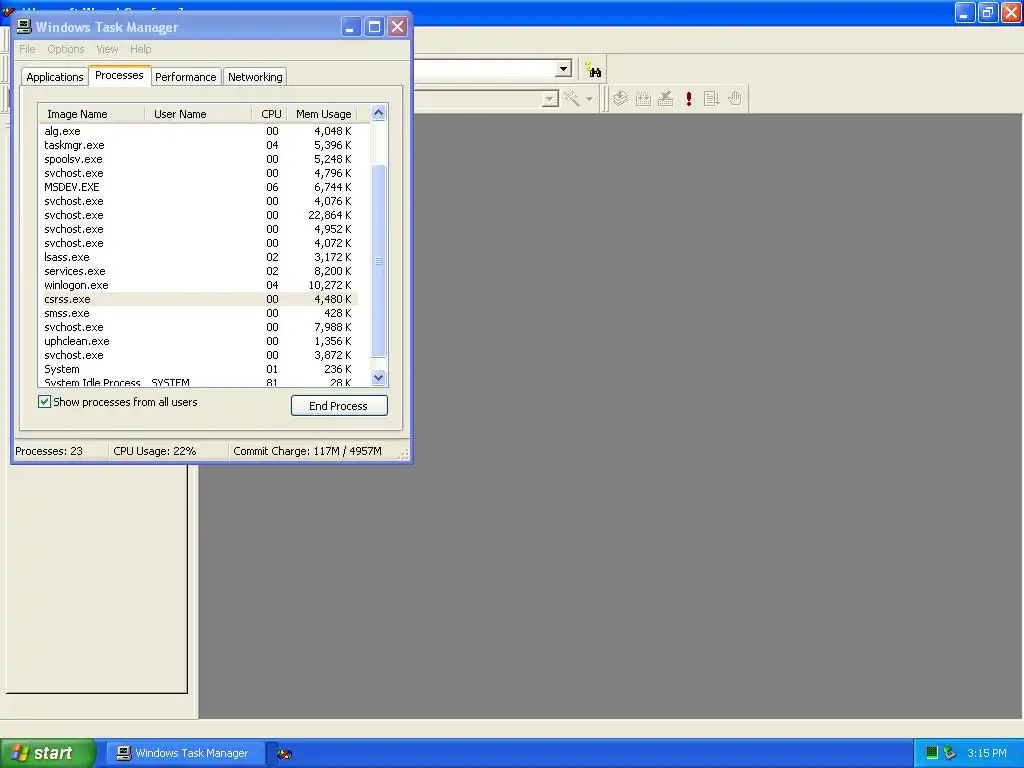1024x768 pixels.
Task: Select the System process row
Action: (x=199, y=369)
